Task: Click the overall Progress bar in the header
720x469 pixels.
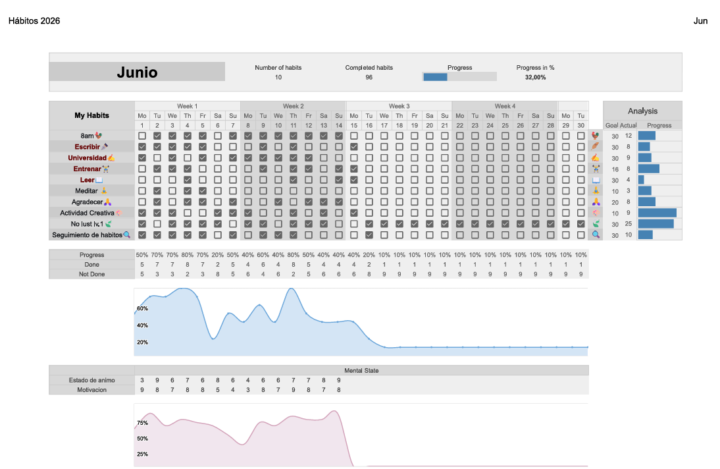Action: click(x=460, y=77)
